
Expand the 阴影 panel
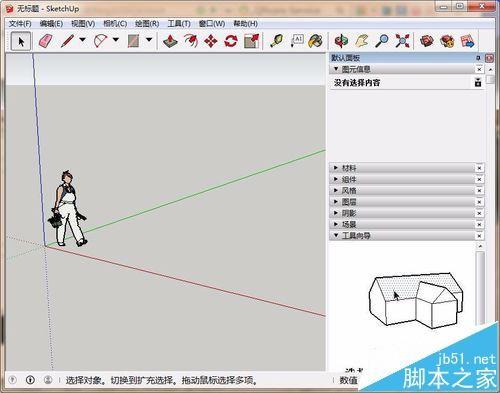[336, 213]
